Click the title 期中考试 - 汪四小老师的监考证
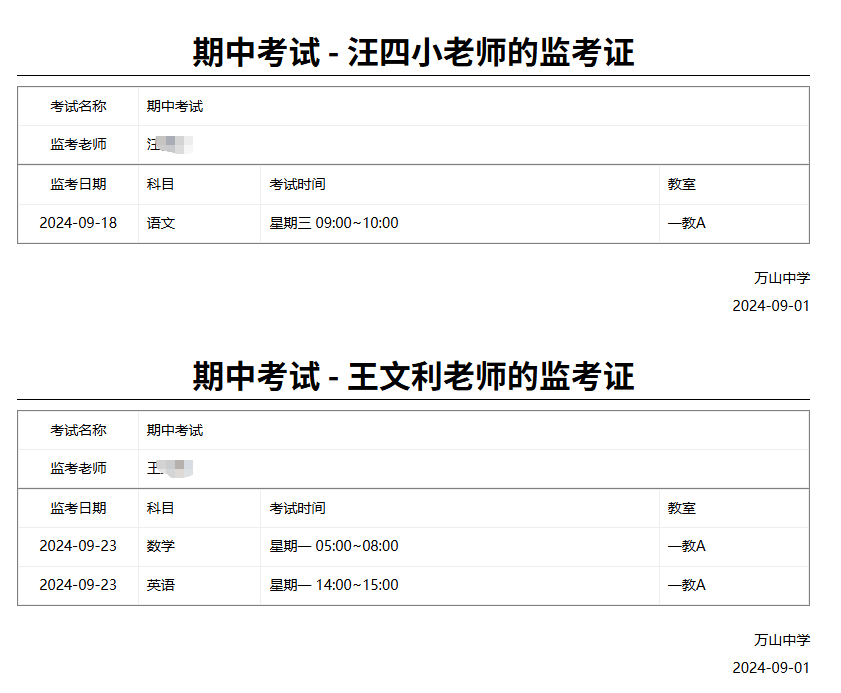 [420, 48]
